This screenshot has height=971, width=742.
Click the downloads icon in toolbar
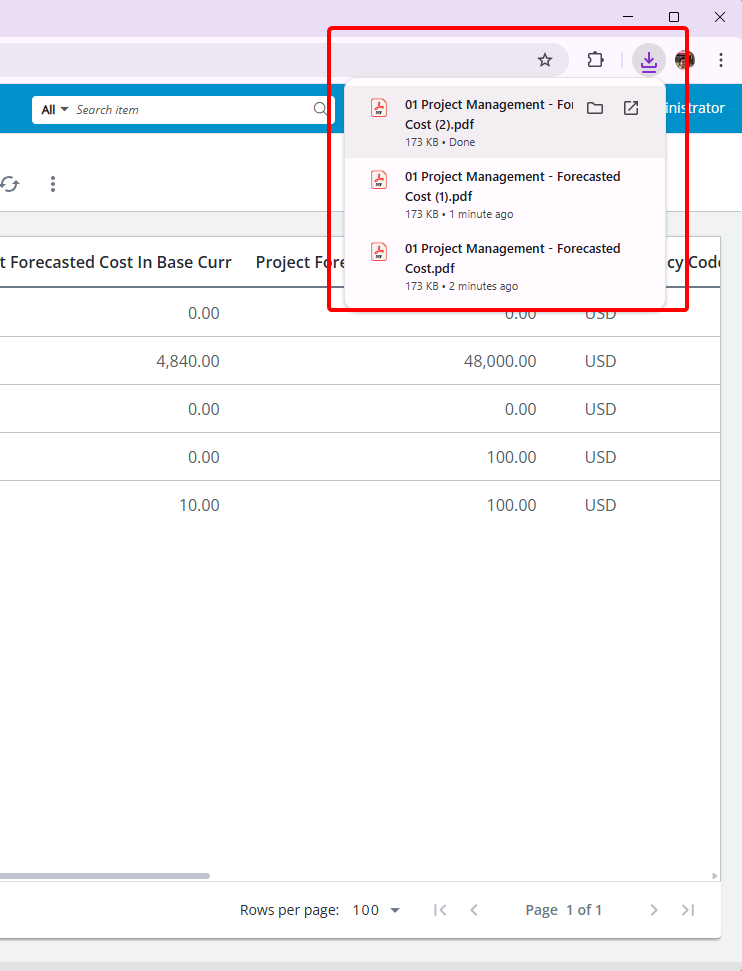649,61
